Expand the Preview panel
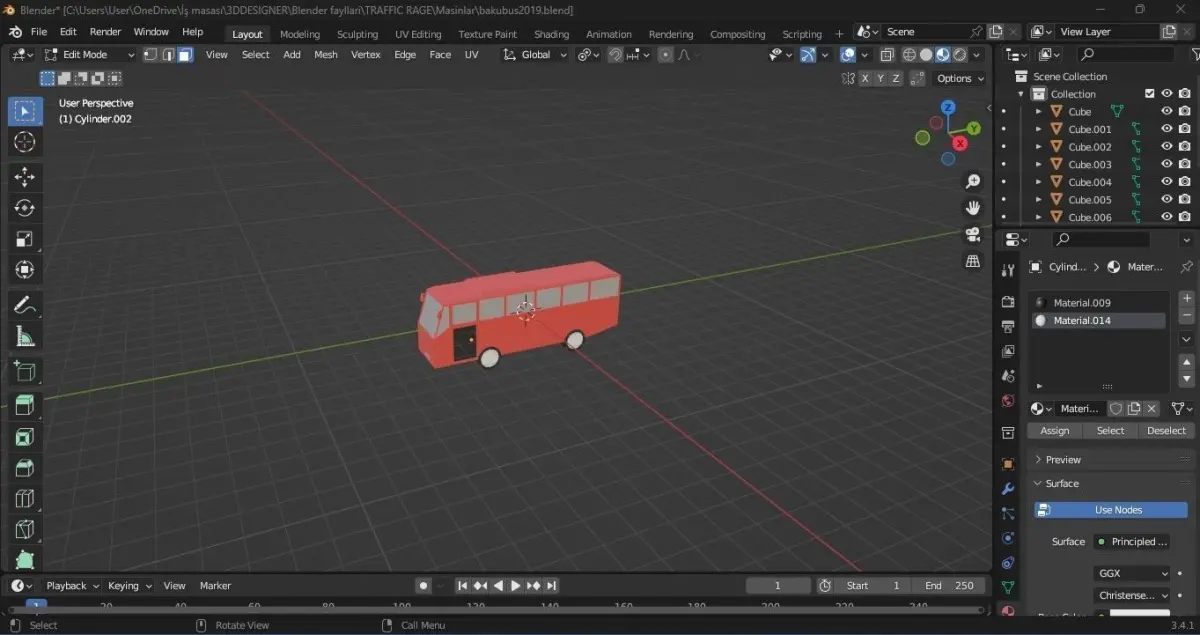Viewport: 1200px width, 635px height. 1039,459
